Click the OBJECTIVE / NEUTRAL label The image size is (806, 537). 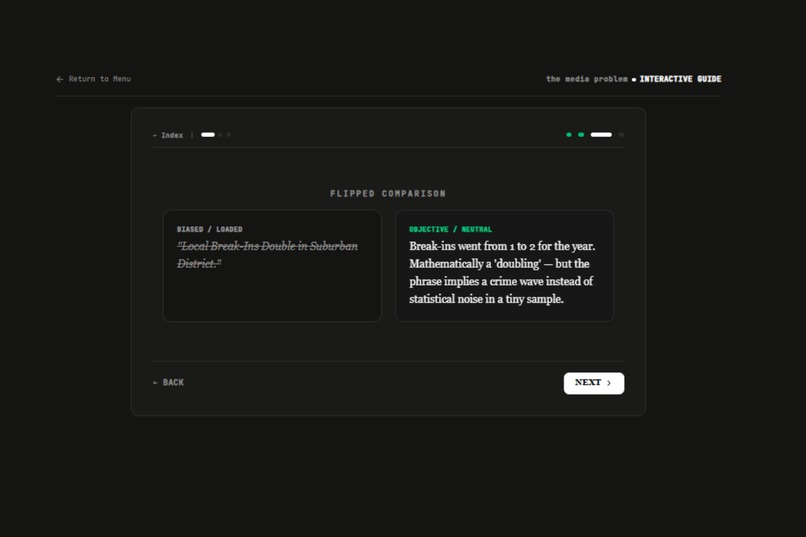point(450,229)
